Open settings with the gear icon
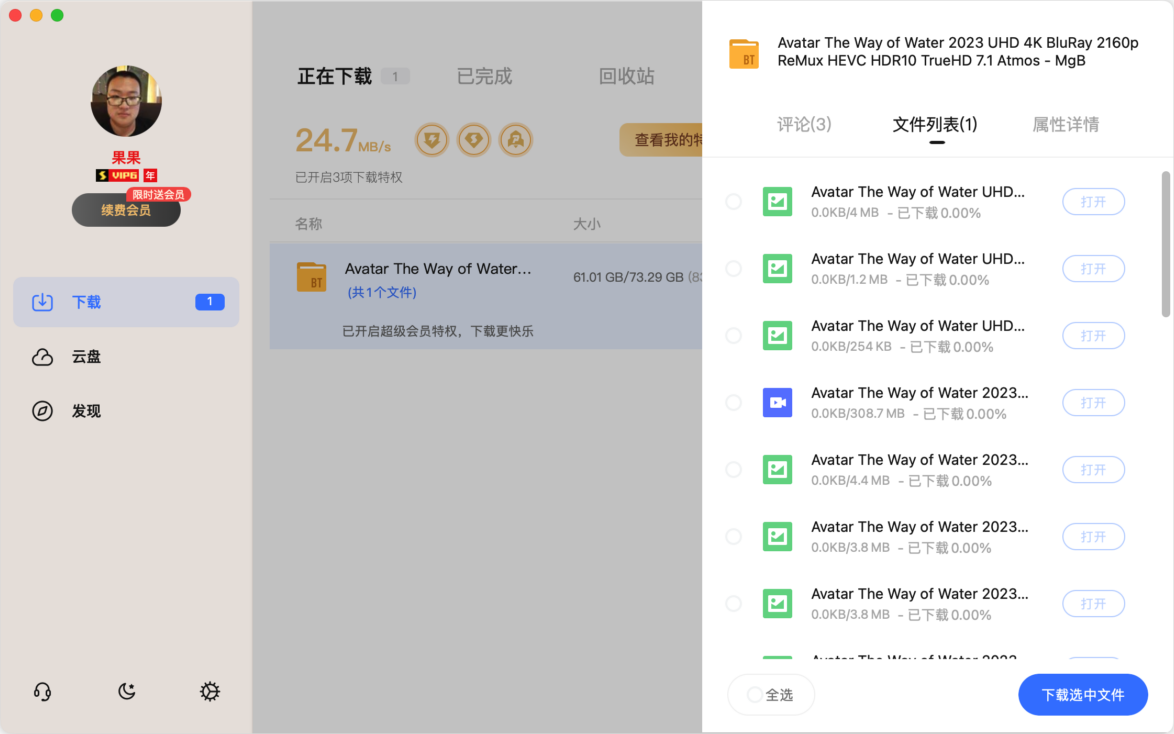The width and height of the screenshot is (1174, 734). pyautogui.click(x=210, y=691)
